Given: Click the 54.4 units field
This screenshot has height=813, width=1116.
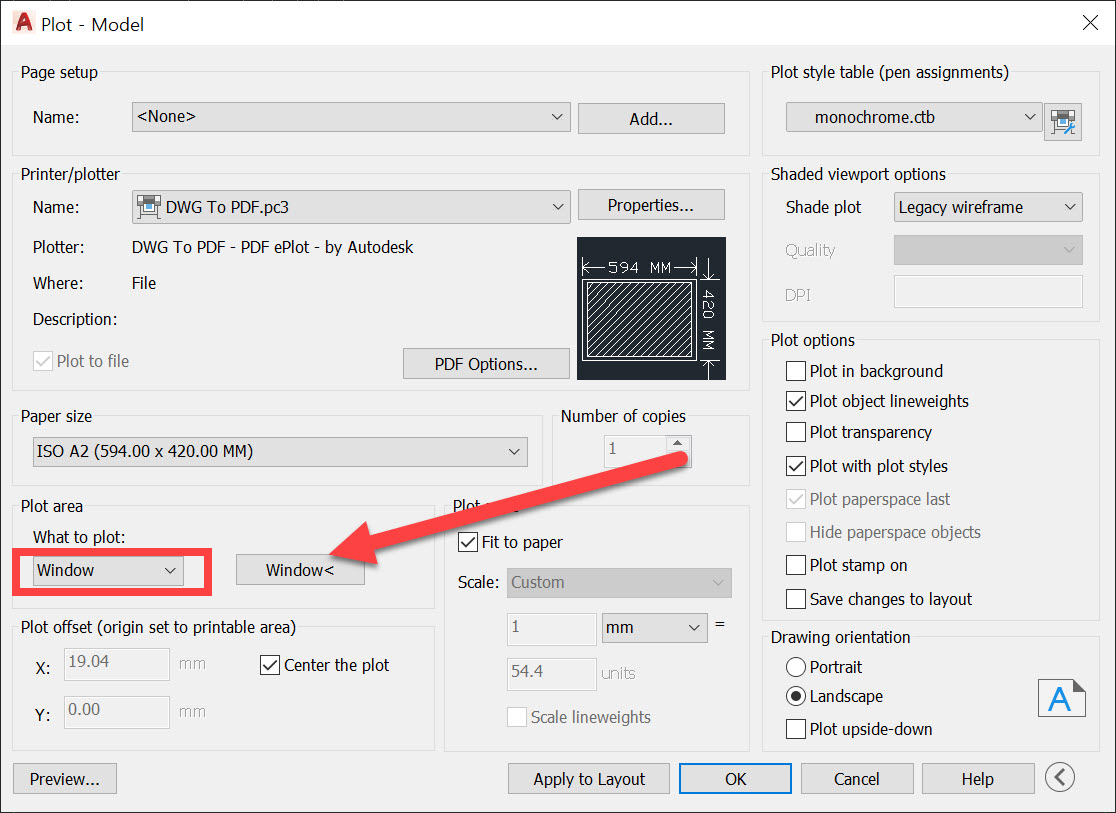Looking at the screenshot, I should pyautogui.click(x=551, y=673).
